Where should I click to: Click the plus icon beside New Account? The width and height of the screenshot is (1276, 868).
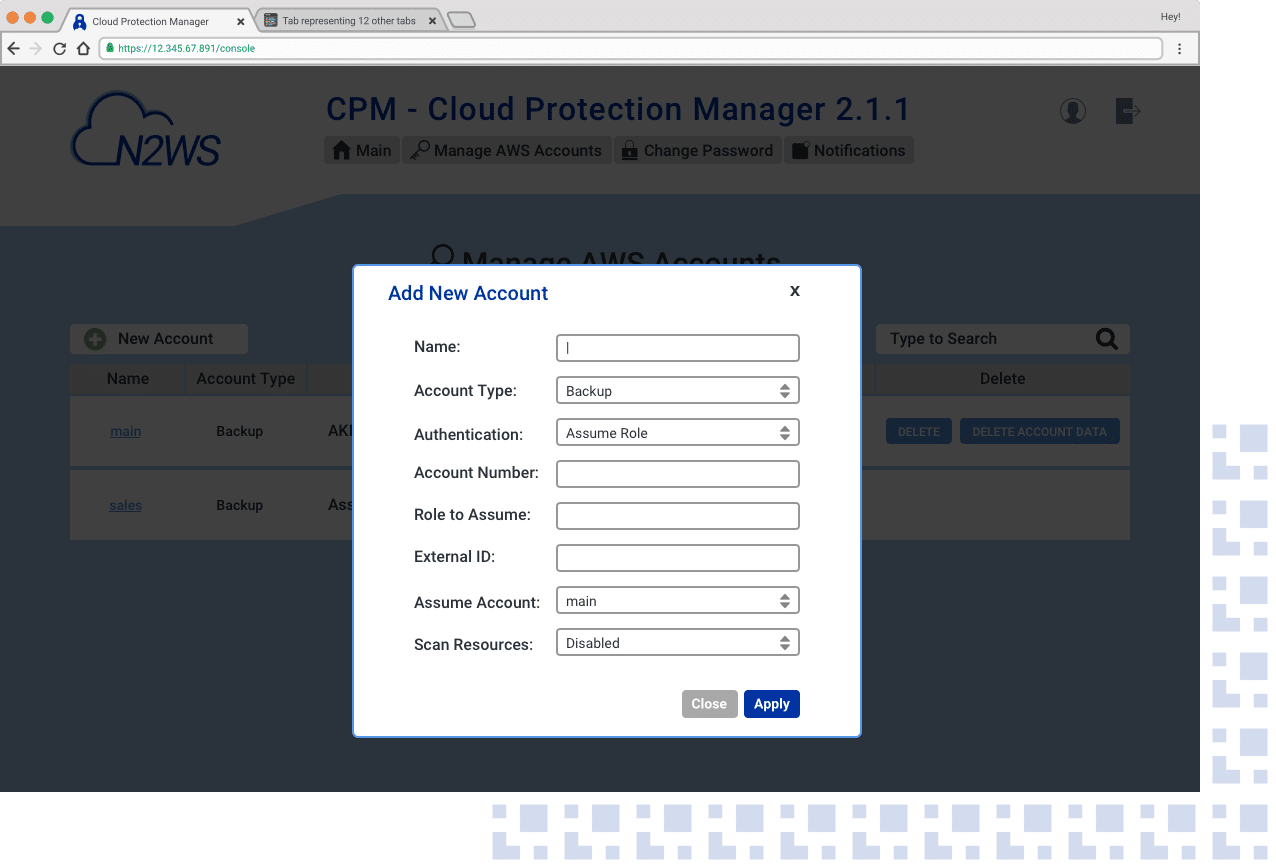tap(95, 339)
